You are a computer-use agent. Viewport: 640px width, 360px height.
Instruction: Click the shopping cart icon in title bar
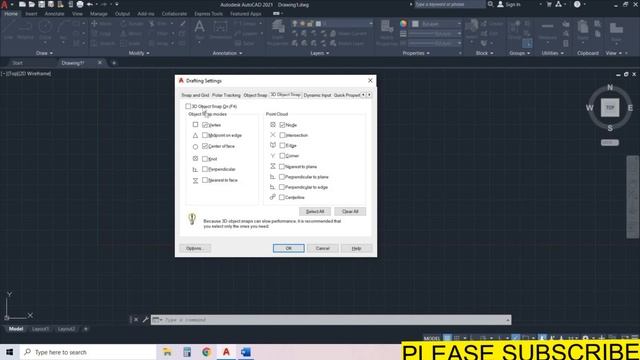click(x=549, y=4)
